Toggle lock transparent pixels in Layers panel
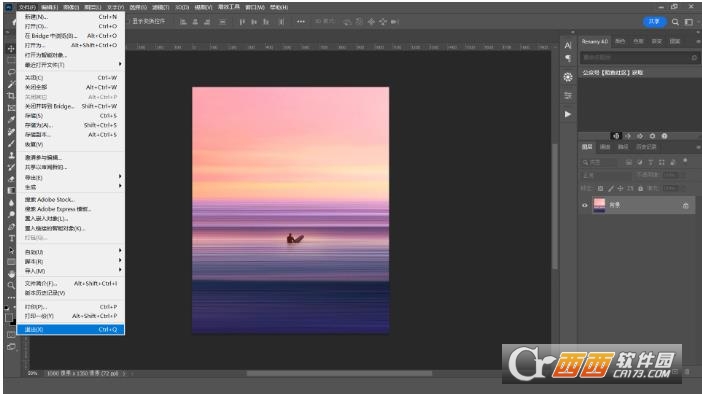Screen dimensions: 702x394 click(600, 188)
